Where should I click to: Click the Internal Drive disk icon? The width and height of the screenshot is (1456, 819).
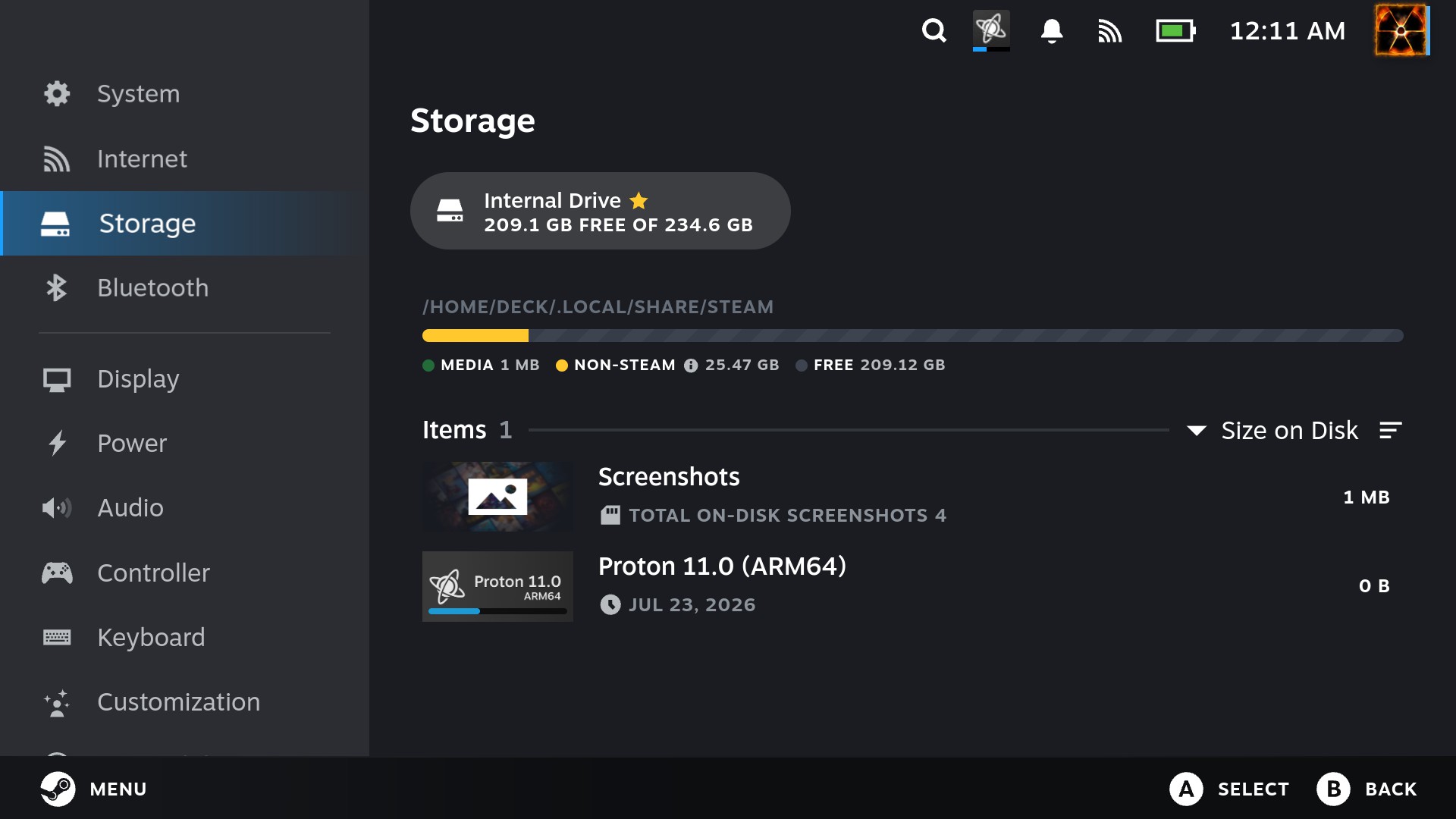pyautogui.click(x=450, y=211)
